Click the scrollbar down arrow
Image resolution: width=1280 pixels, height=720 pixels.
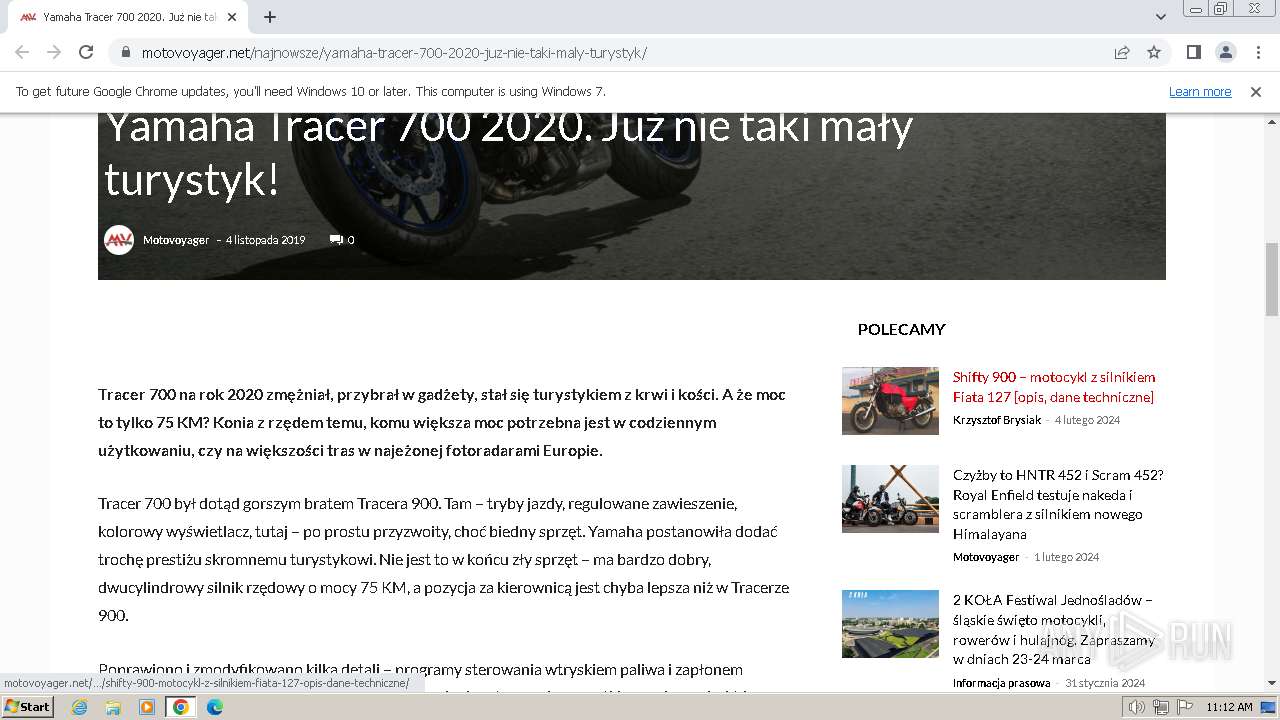(1272, 684)
